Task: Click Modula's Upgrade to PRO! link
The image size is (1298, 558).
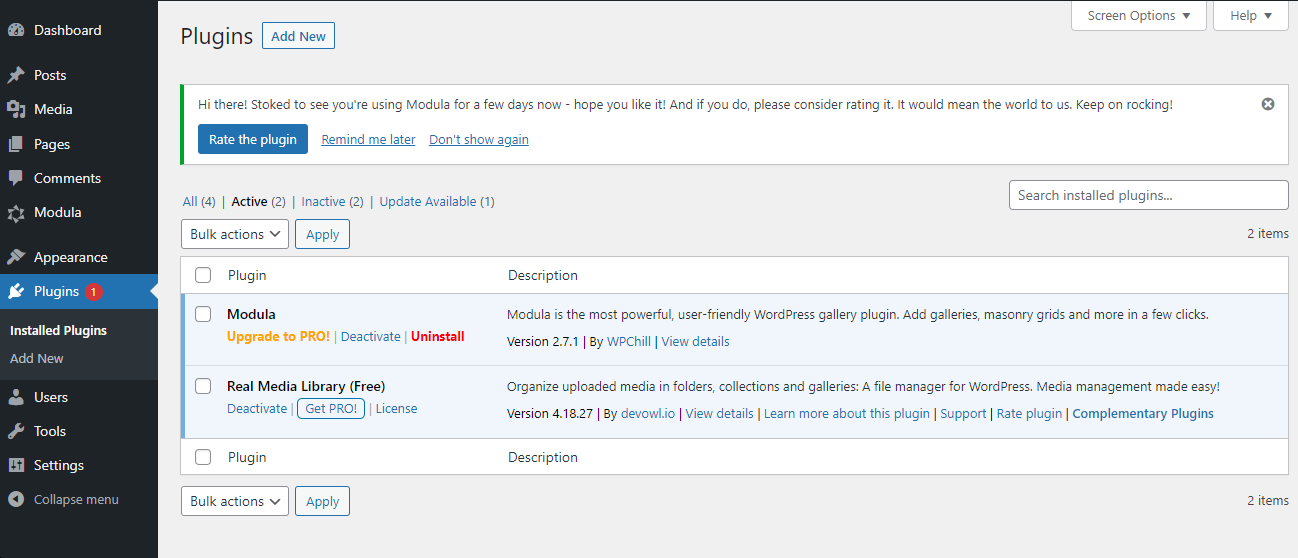Action: click(278, 336)
